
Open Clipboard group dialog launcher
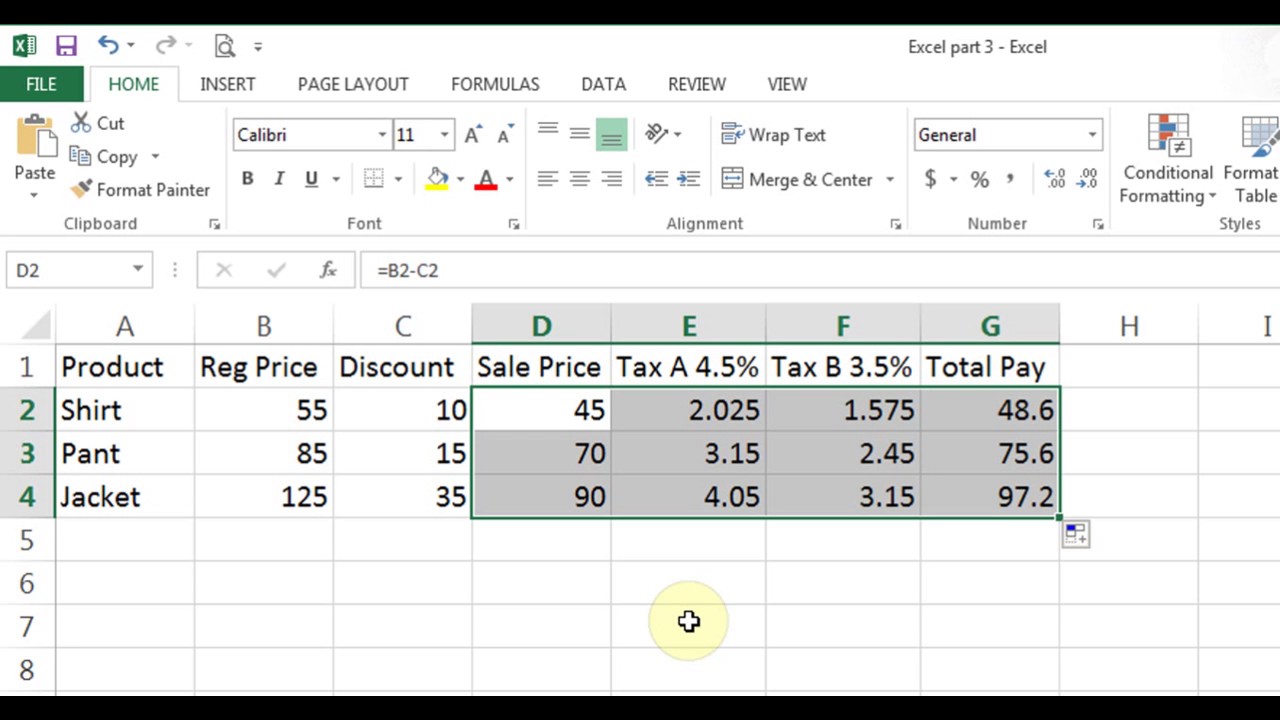[x=214, y=224]
